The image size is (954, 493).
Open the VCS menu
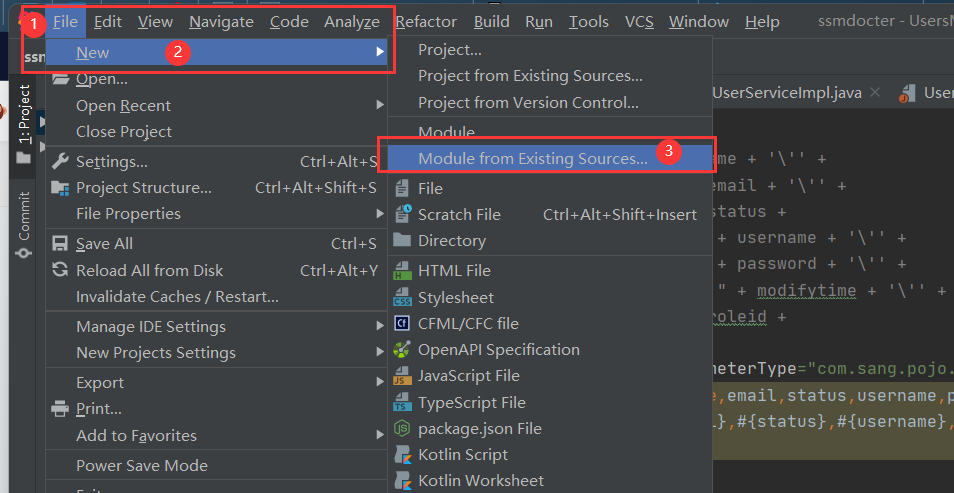639,22
